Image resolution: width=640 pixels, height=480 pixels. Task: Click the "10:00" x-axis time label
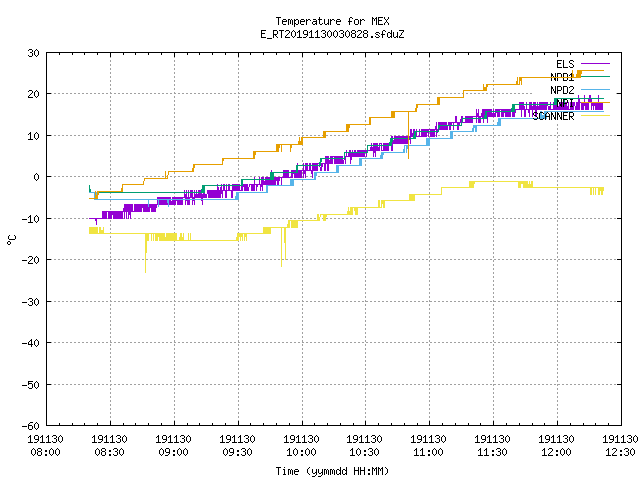(x=301, y=452)
